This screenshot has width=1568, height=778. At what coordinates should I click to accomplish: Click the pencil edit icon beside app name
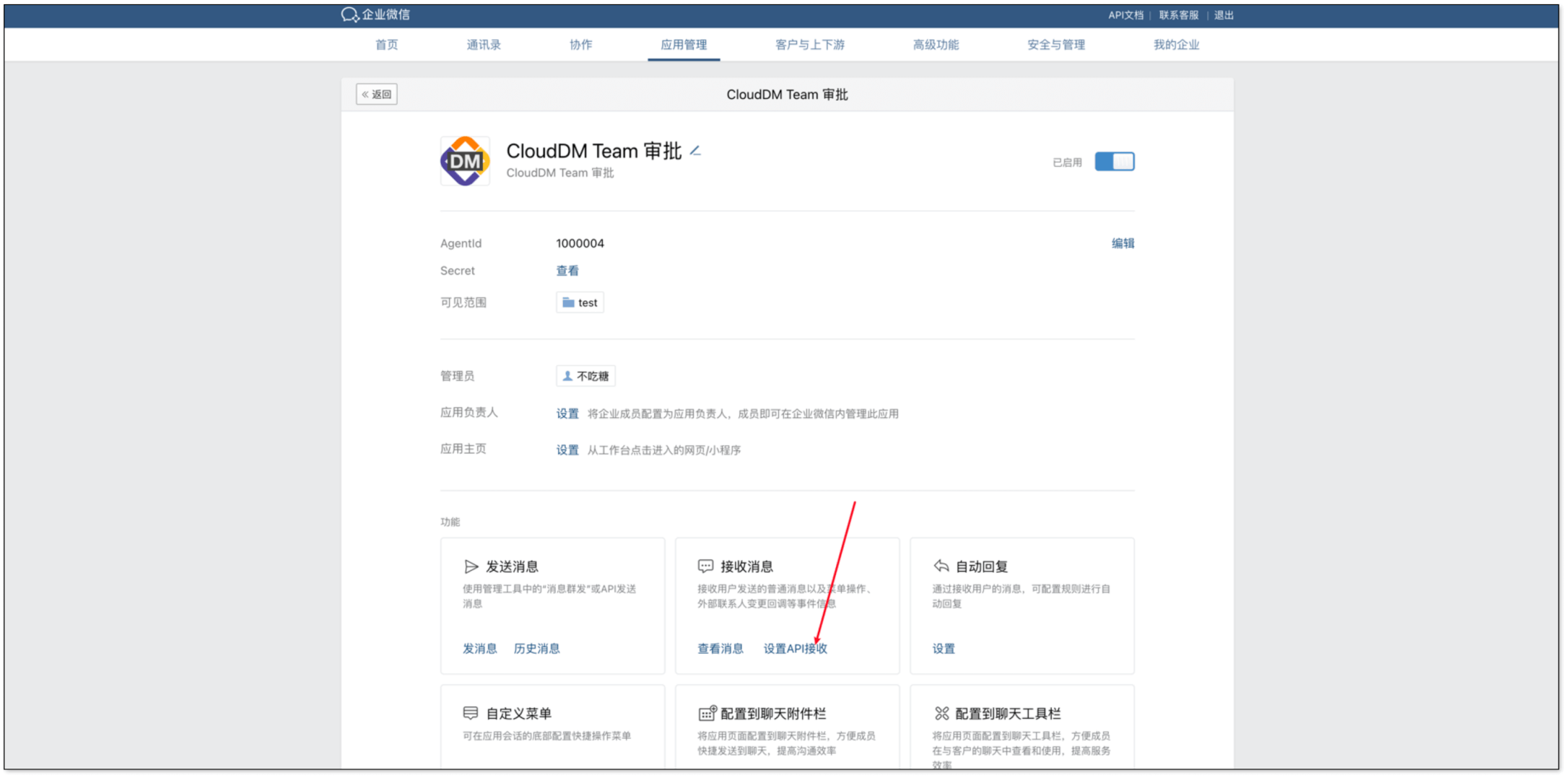pos(695,151)
